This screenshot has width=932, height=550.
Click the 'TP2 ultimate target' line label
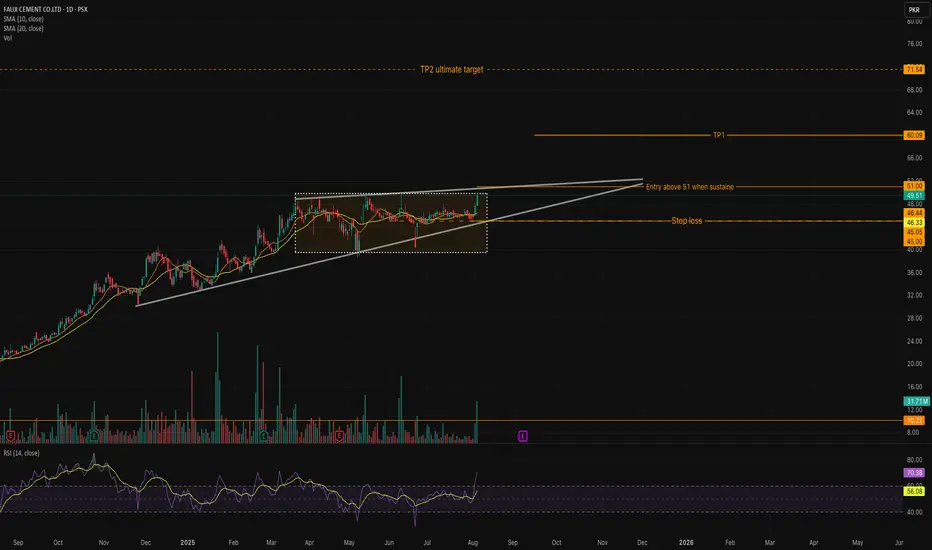(452, 70)
